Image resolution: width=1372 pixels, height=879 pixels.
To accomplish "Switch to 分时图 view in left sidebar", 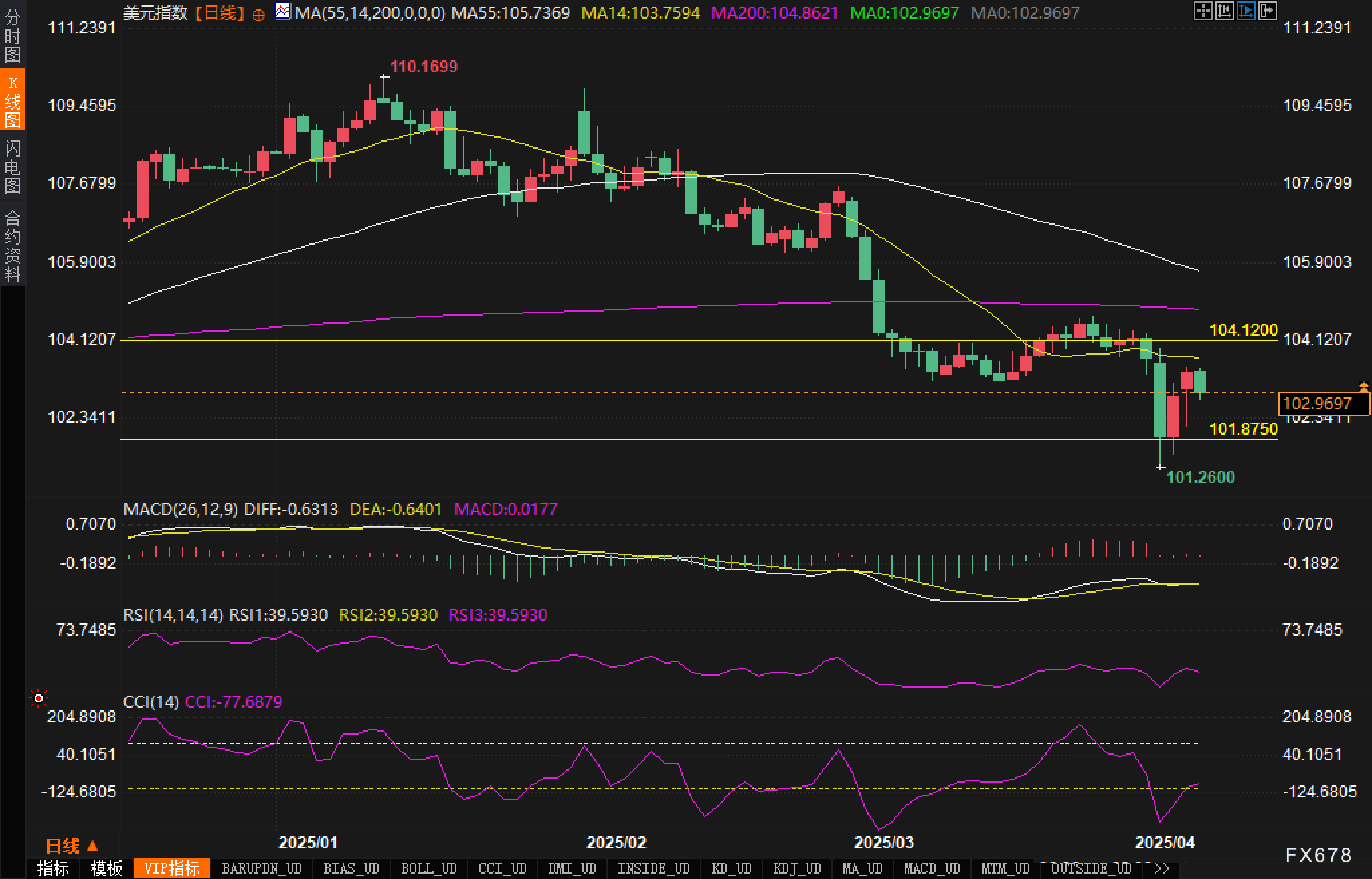I will 12,36.
